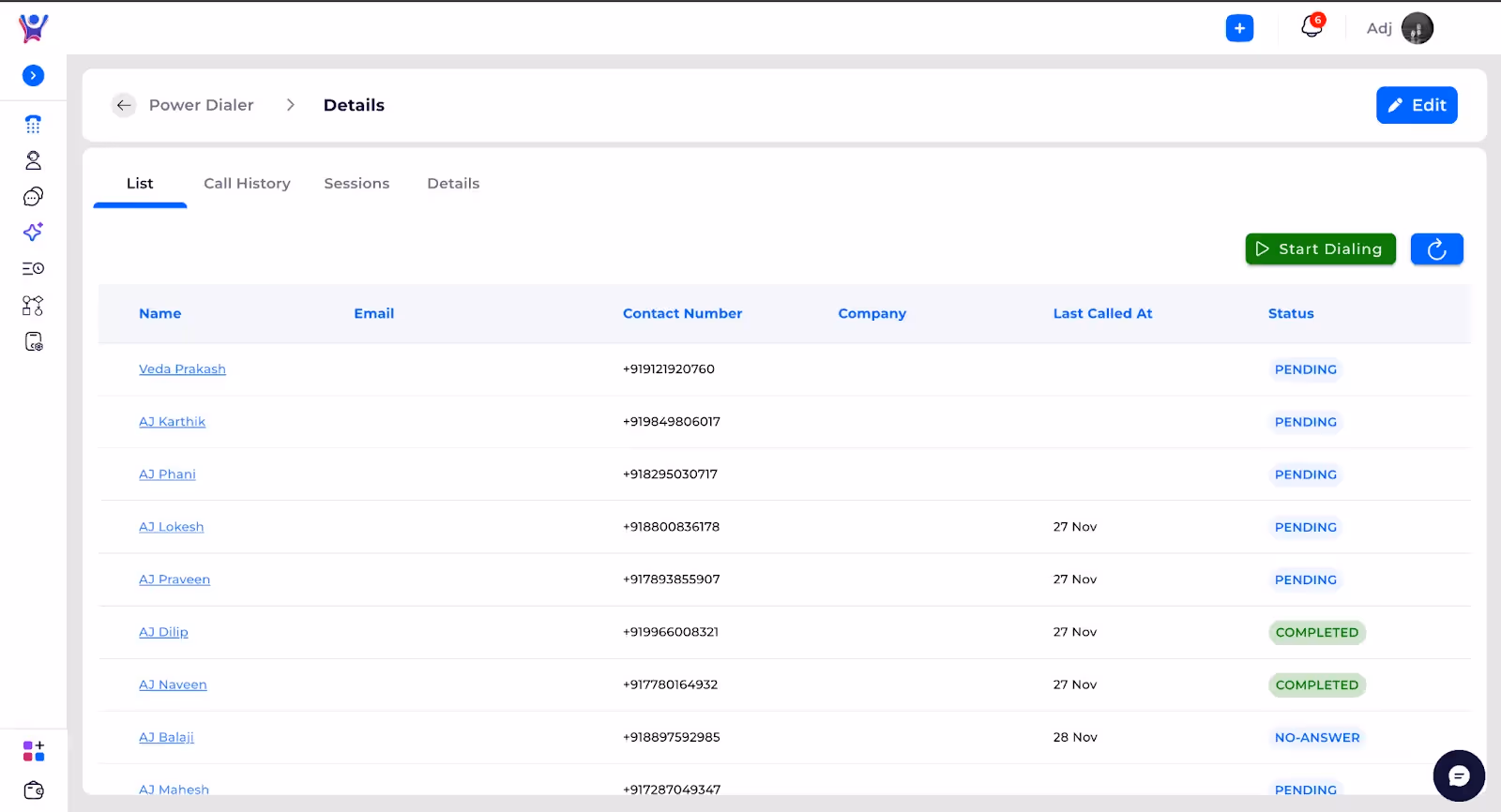The height and width of the screenshot is (812, 1501).
Task: Click the Status column header
Action: (x=1291, y=313)
